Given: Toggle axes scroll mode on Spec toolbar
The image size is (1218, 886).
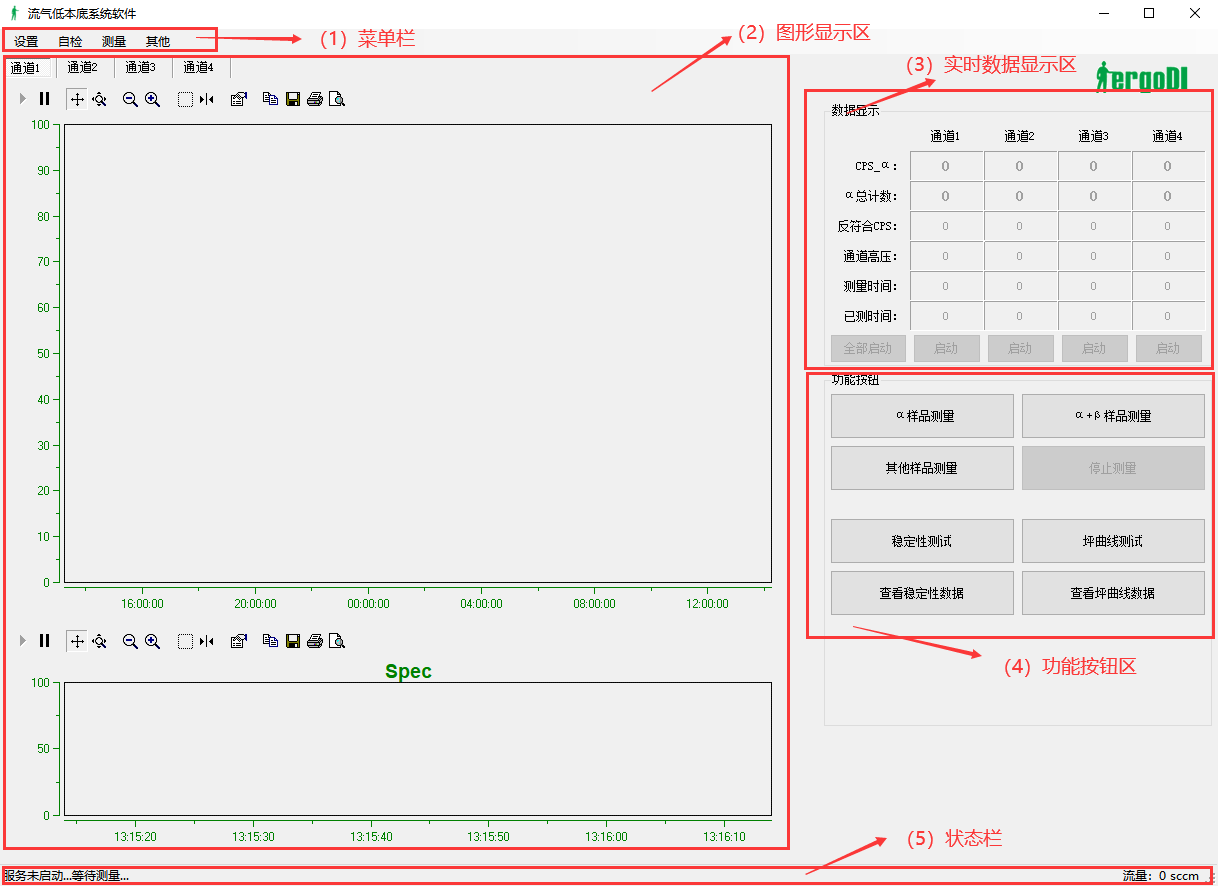Looking at the screenshot, I should (77, 641).
